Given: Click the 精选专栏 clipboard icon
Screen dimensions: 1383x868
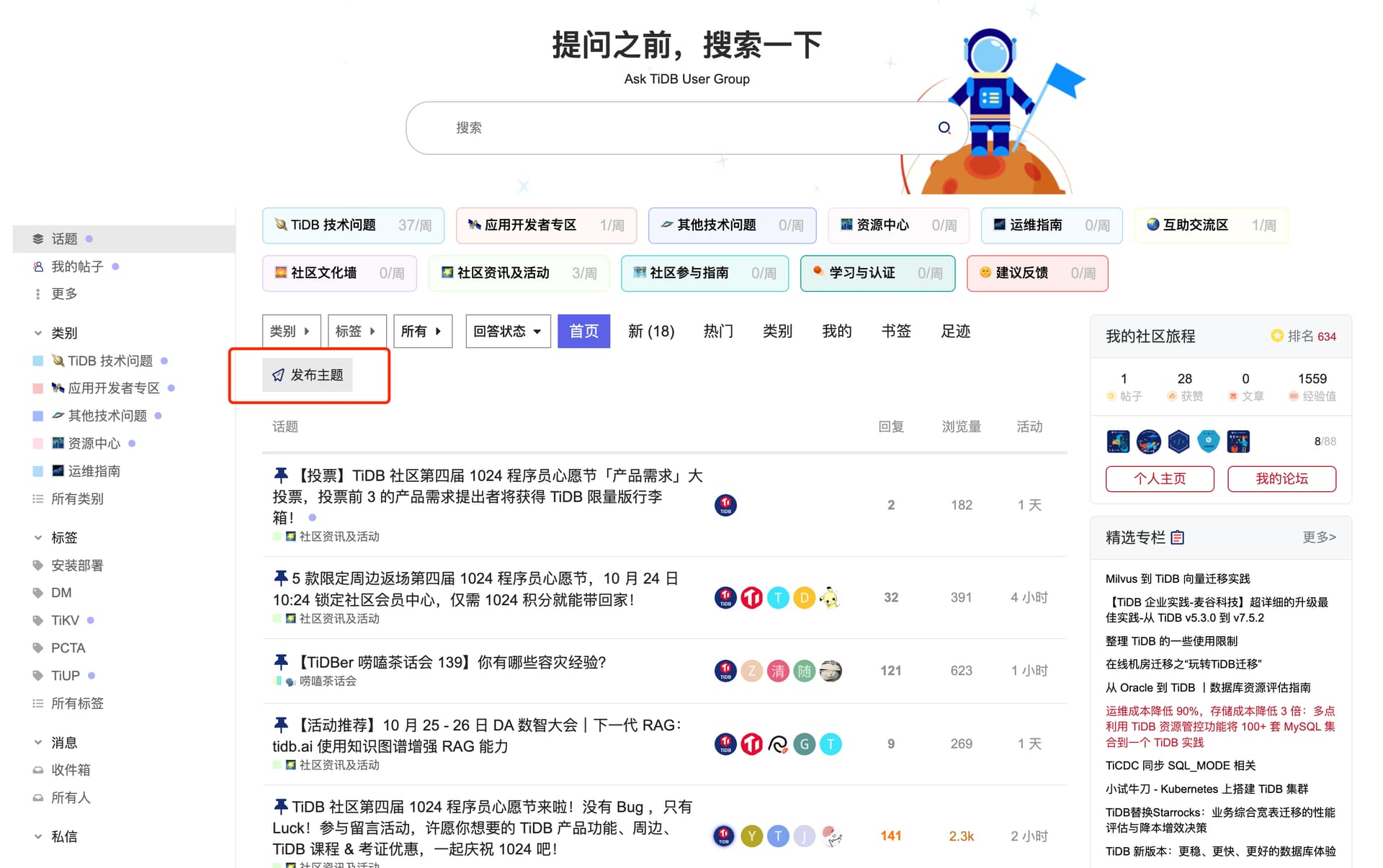Looking at the screenshot, I should pyautogui.click(x=1178, y=537).
